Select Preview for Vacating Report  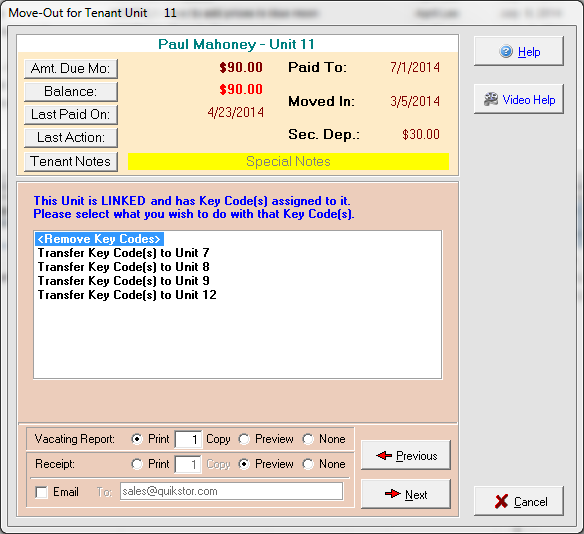pyautogui.click(x=244, y=439)
